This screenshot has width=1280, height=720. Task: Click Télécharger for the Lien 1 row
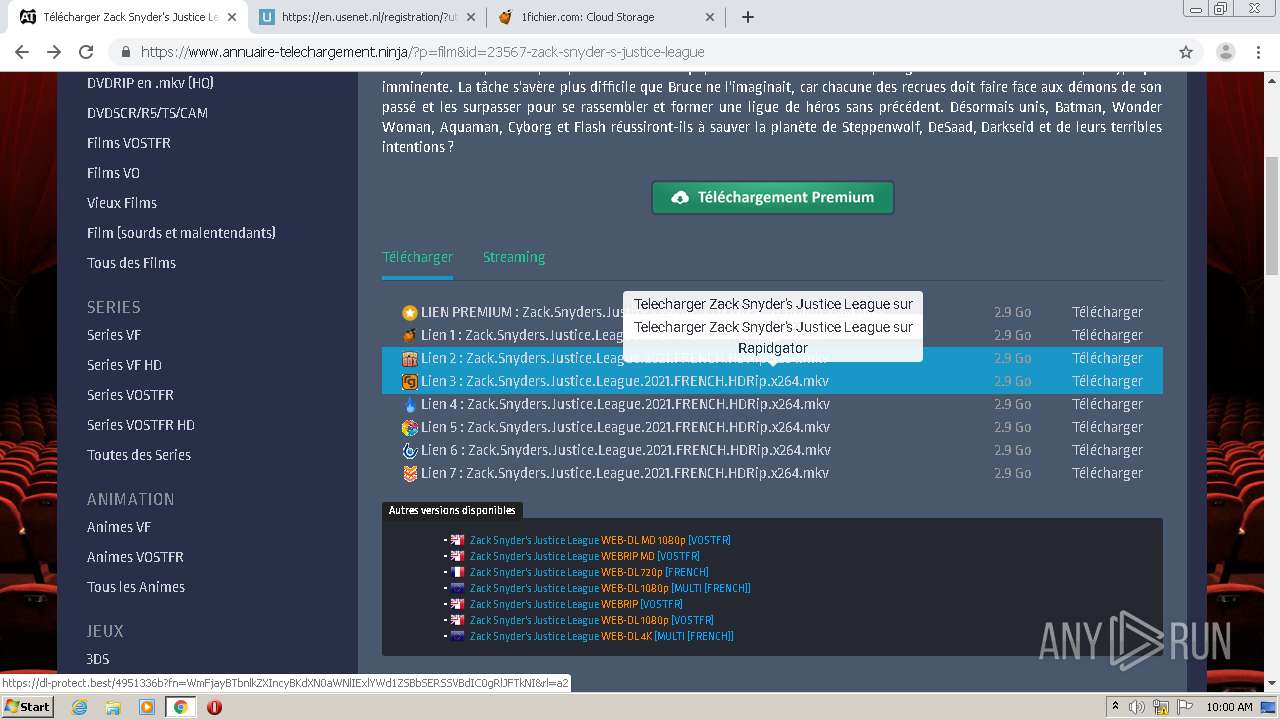1107,335
